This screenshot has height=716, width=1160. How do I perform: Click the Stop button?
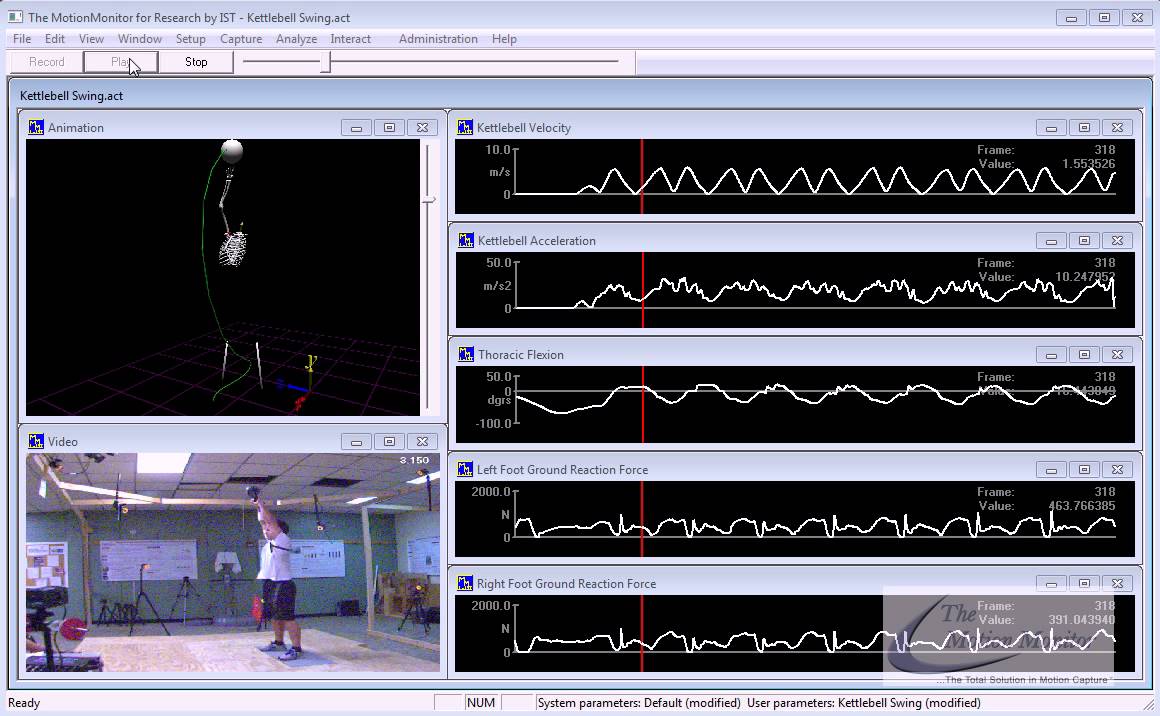click(x=196, y=62)
